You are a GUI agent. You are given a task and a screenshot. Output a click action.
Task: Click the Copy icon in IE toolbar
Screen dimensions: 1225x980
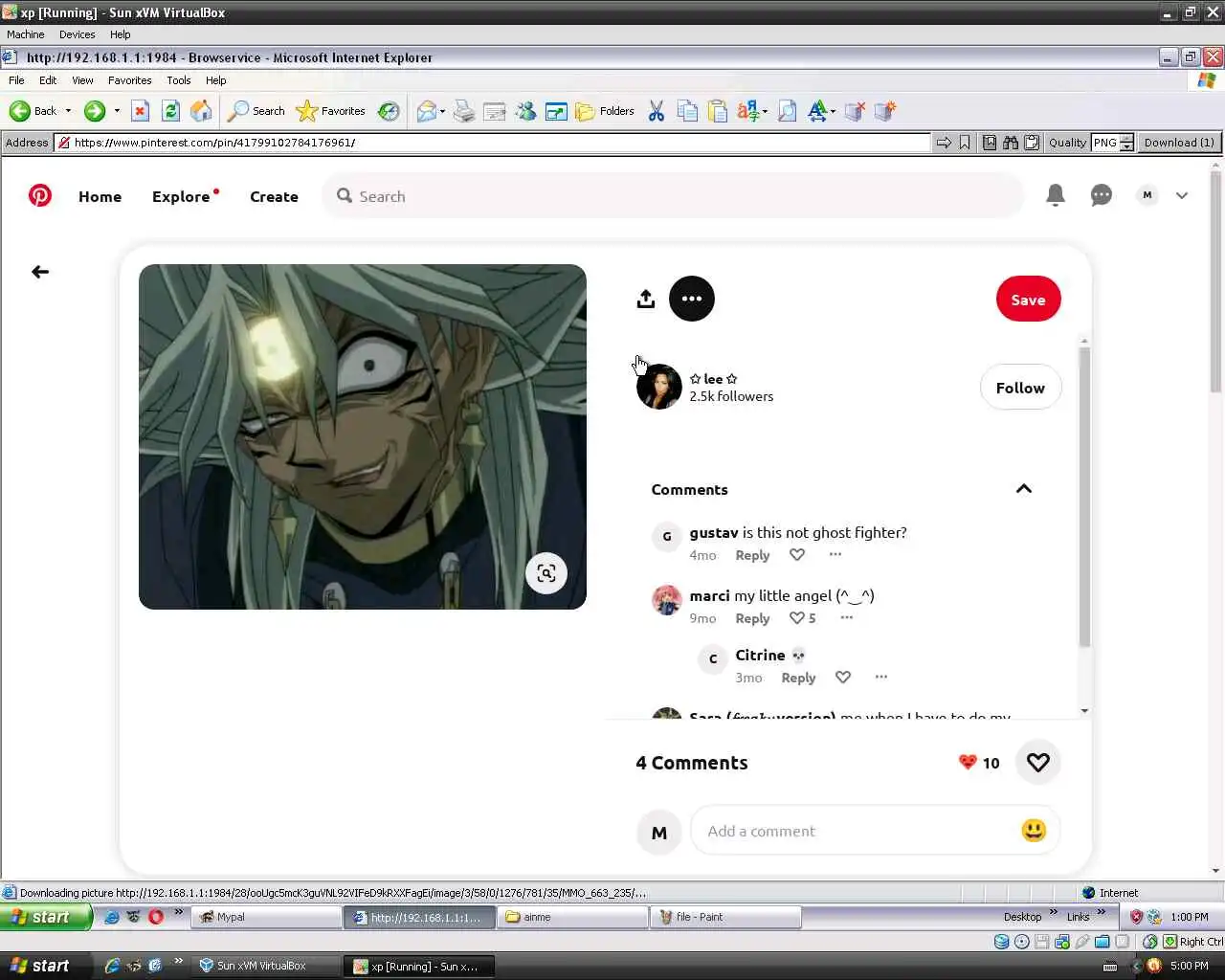tap(687, 111)
